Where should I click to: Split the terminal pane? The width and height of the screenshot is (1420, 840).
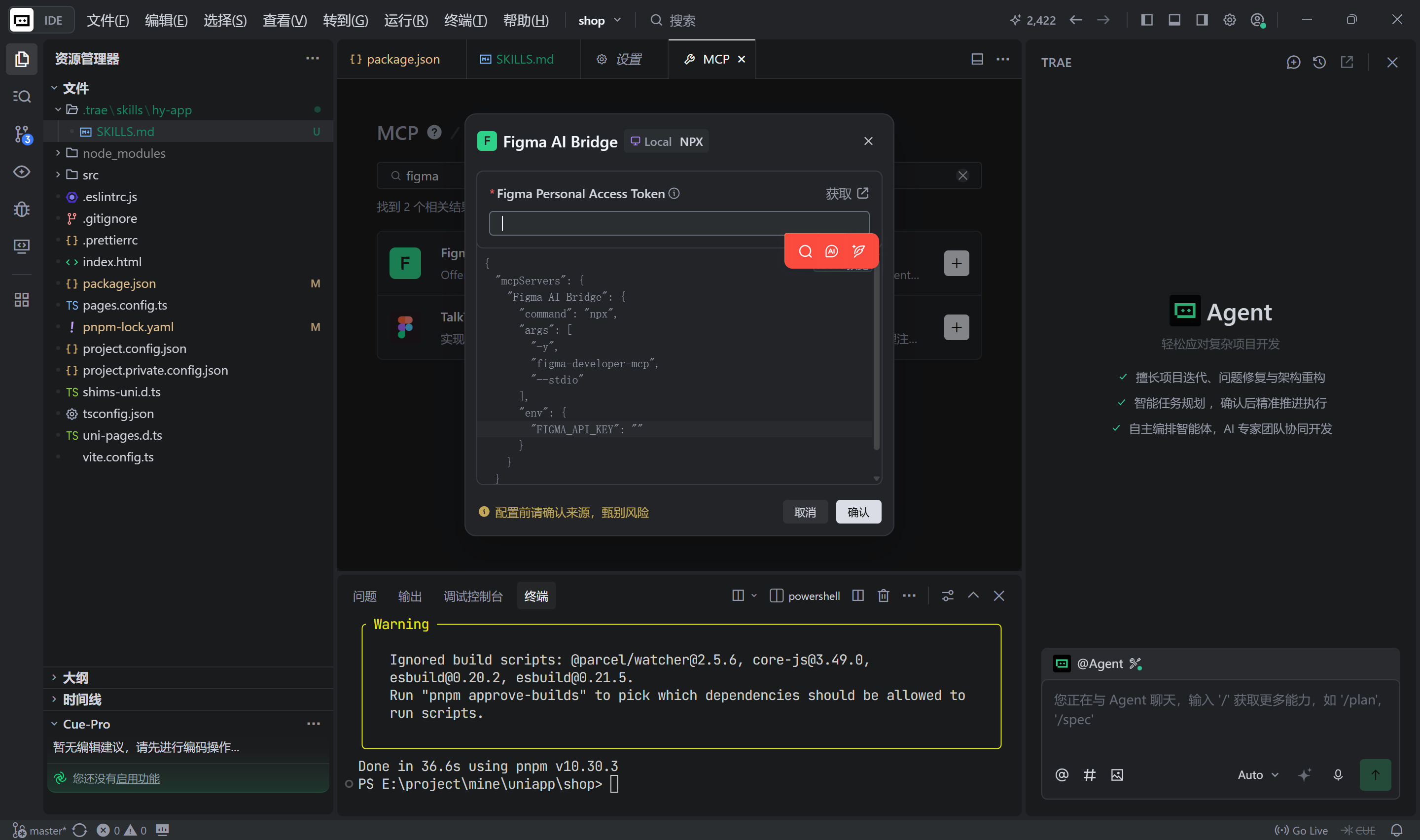858,595
